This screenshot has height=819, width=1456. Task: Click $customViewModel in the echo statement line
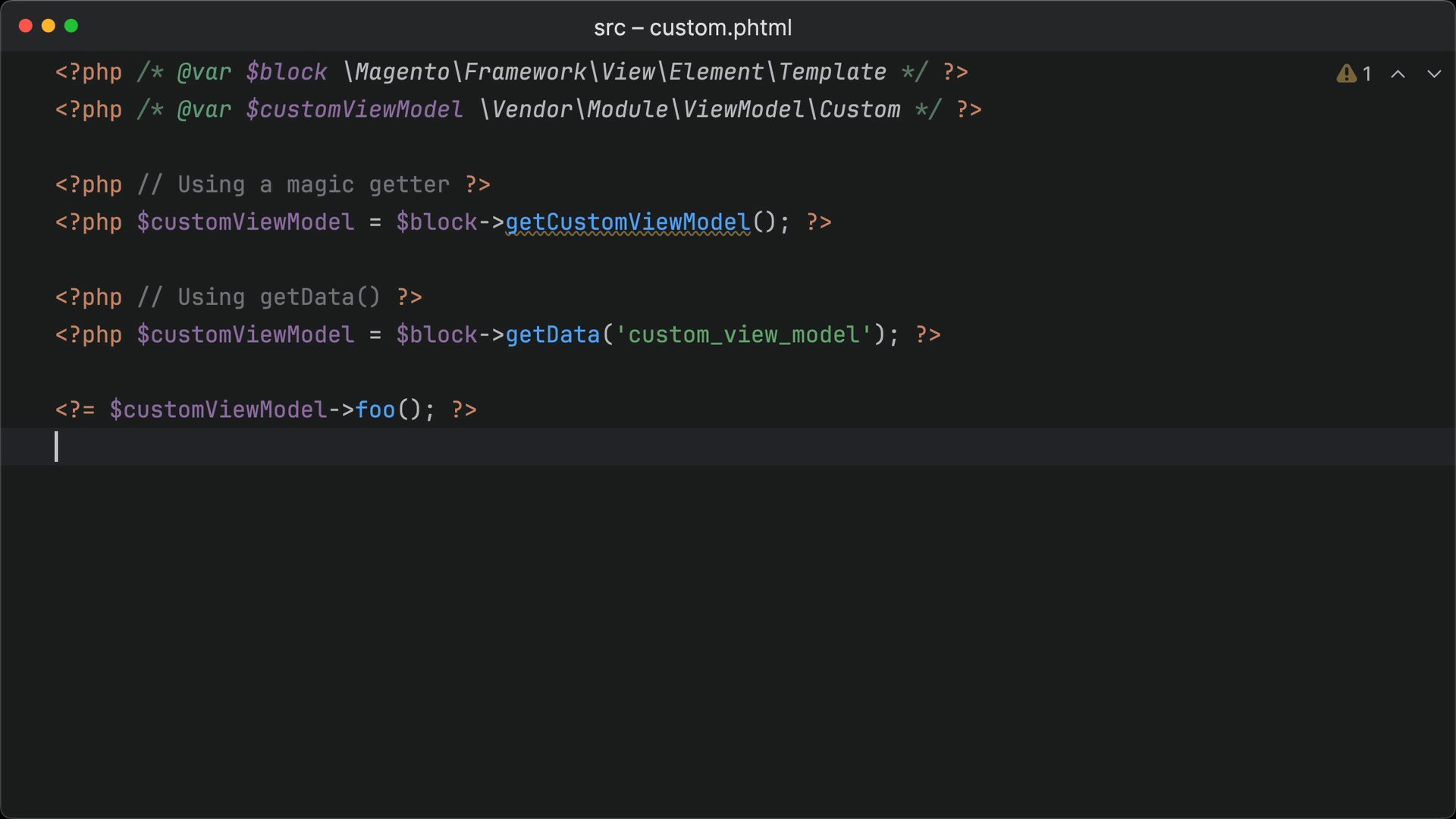pos(218,409)
